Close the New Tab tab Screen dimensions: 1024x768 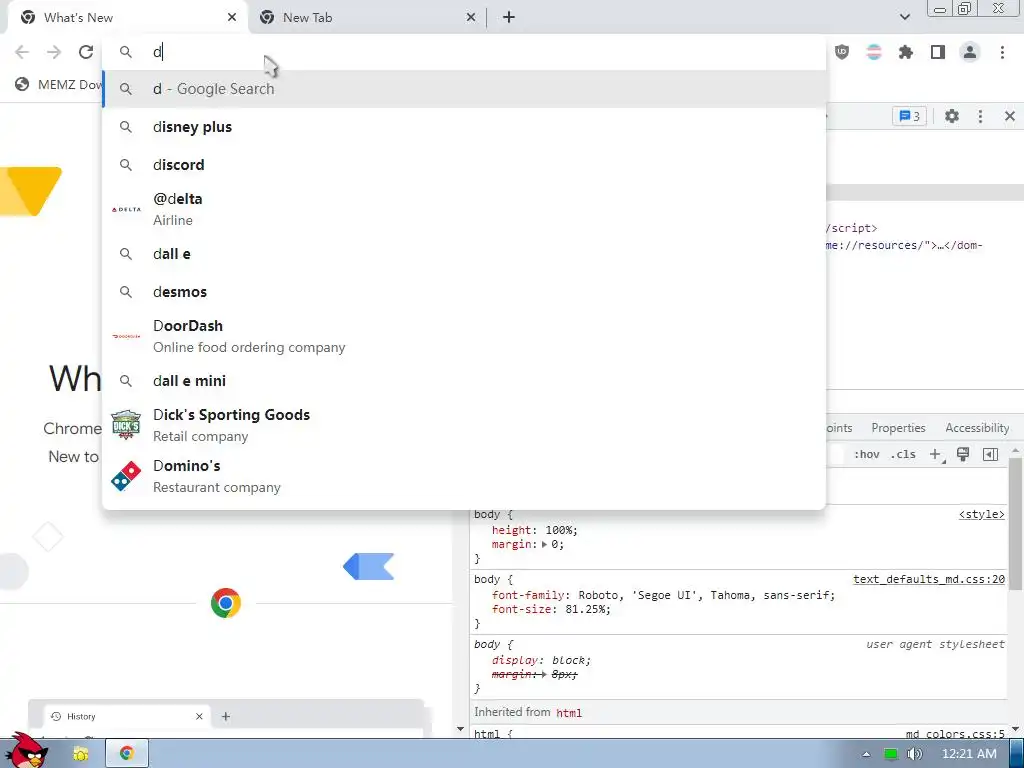471,18
